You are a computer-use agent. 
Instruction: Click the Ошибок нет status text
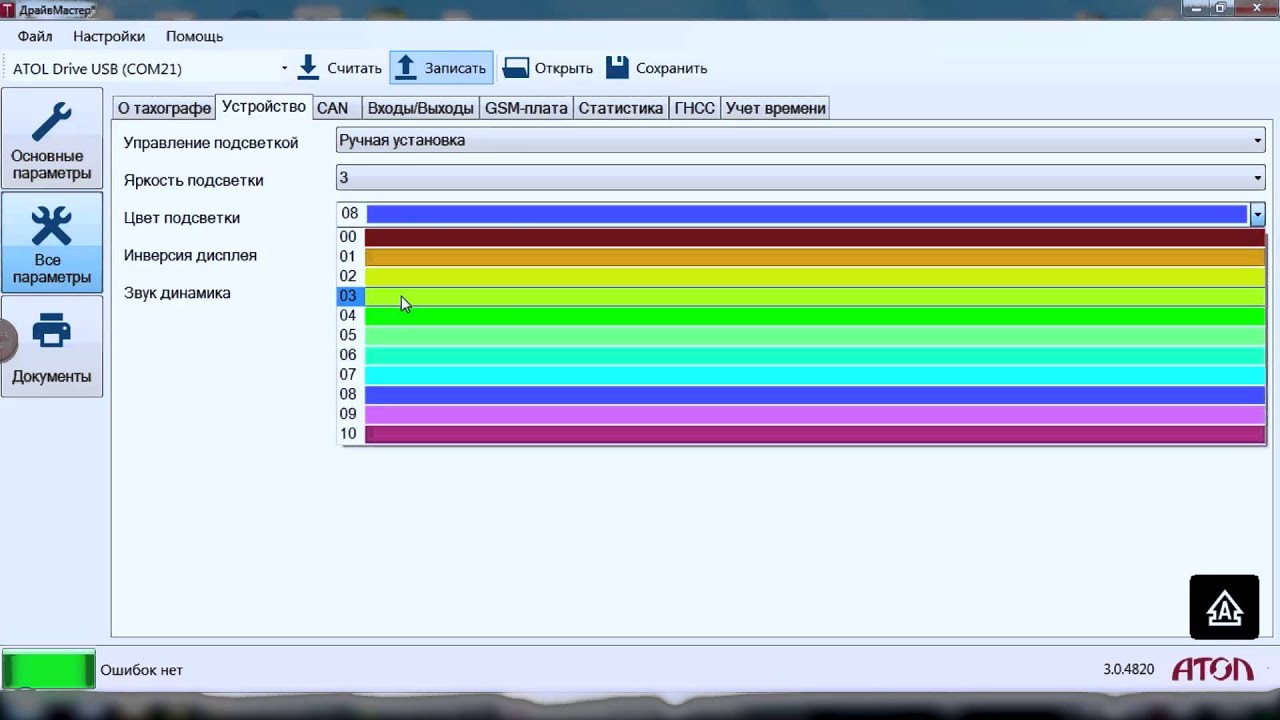pos(141,670)
